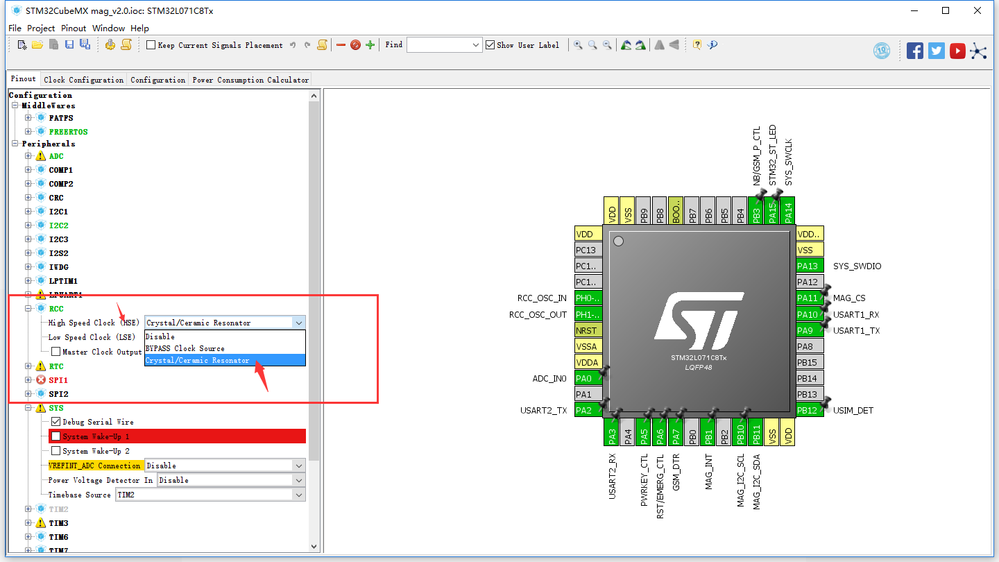The width and height of the screenshot is (999, 562).
Task: Open the VREFINT_ADC Connection dropdown
Action: click(299, 466)
